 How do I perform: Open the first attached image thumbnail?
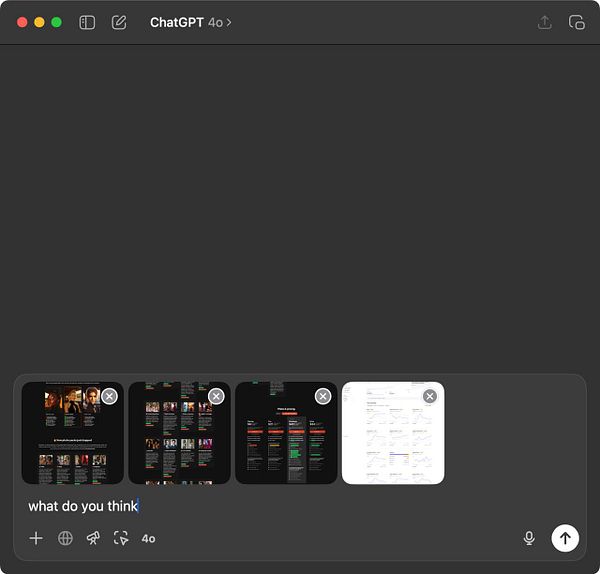(73, 433)
